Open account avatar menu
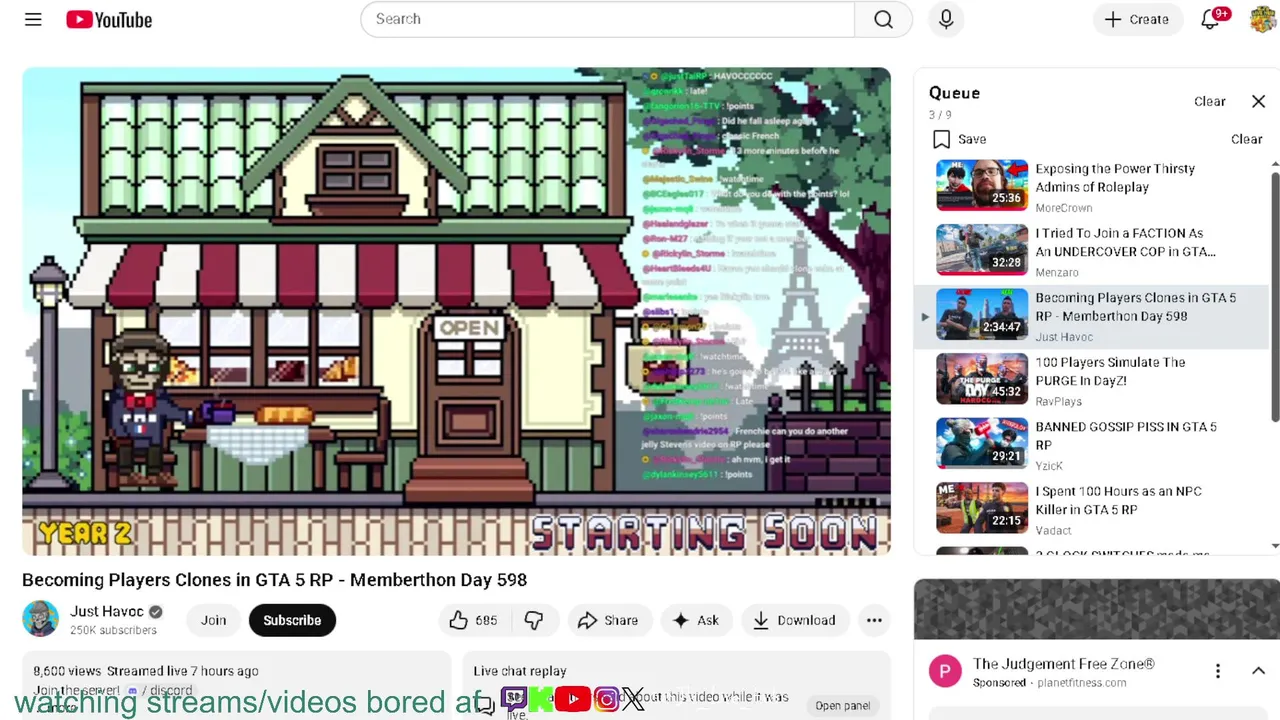Image resolution: width=1280 pixels, height=720 pixels. [1263, 19]
